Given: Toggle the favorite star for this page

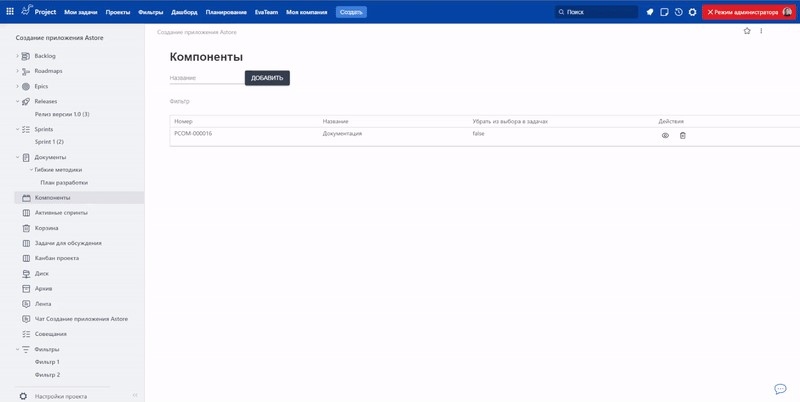Looking at the screenshot, I should (746, 31).
